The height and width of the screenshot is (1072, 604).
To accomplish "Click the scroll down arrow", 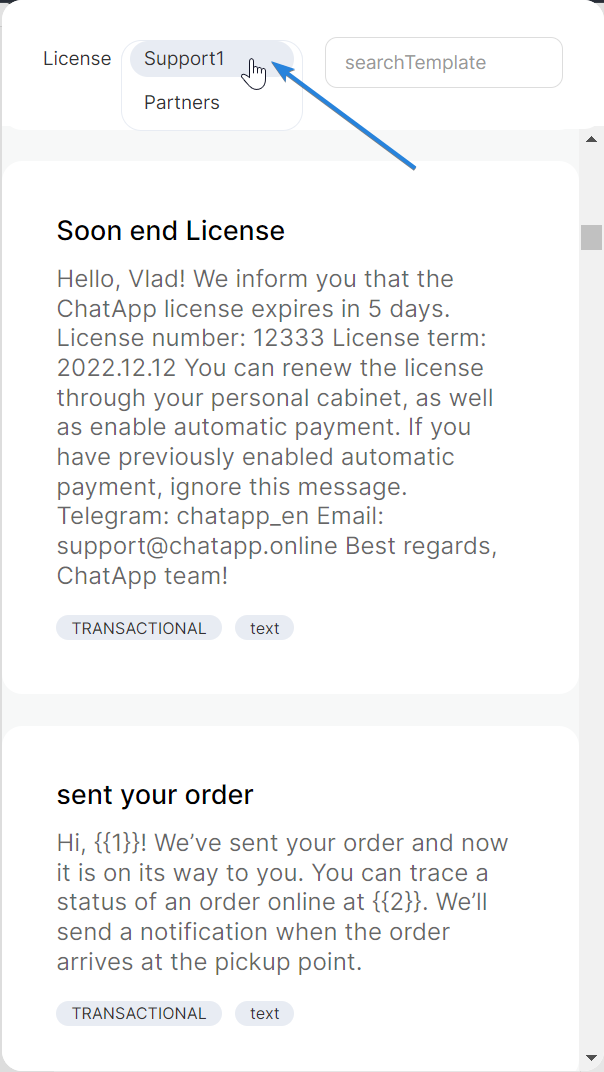I will [x=591, y=1058].
